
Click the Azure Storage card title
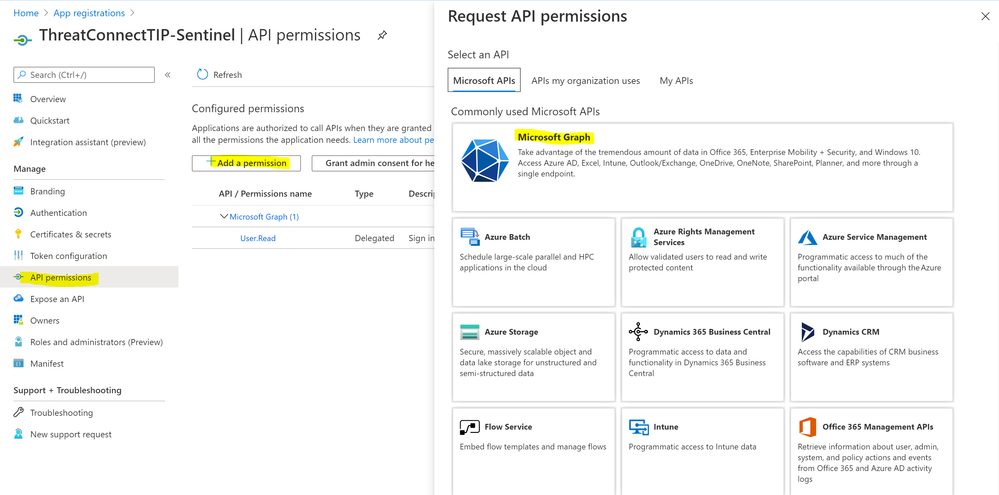tap(511, 332)
